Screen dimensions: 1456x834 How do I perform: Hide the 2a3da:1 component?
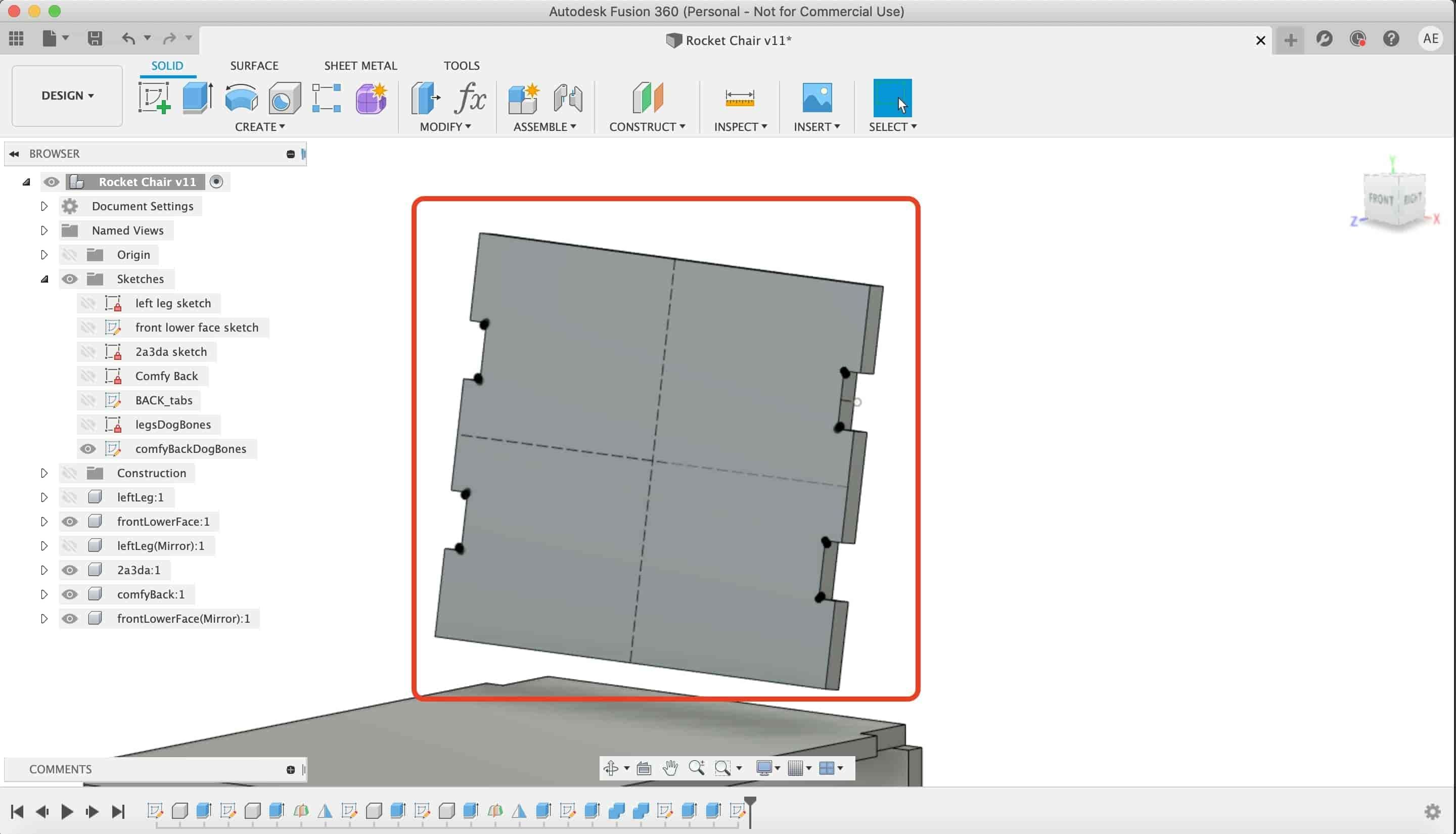click(70, 570)
